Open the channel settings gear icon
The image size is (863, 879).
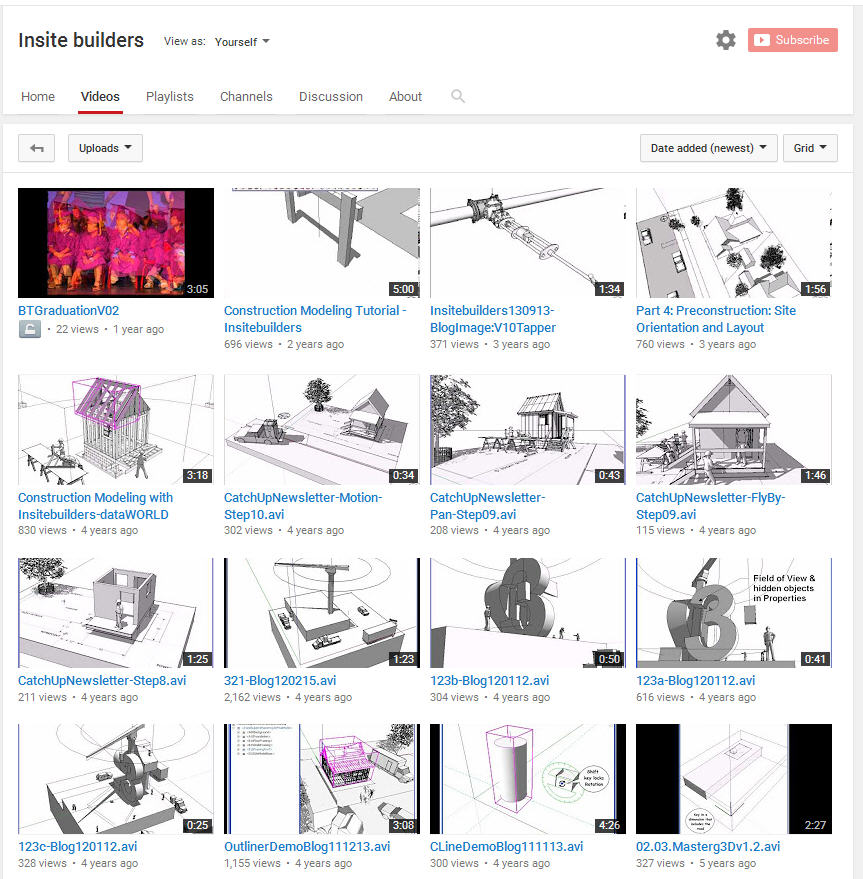pos(726,40)
